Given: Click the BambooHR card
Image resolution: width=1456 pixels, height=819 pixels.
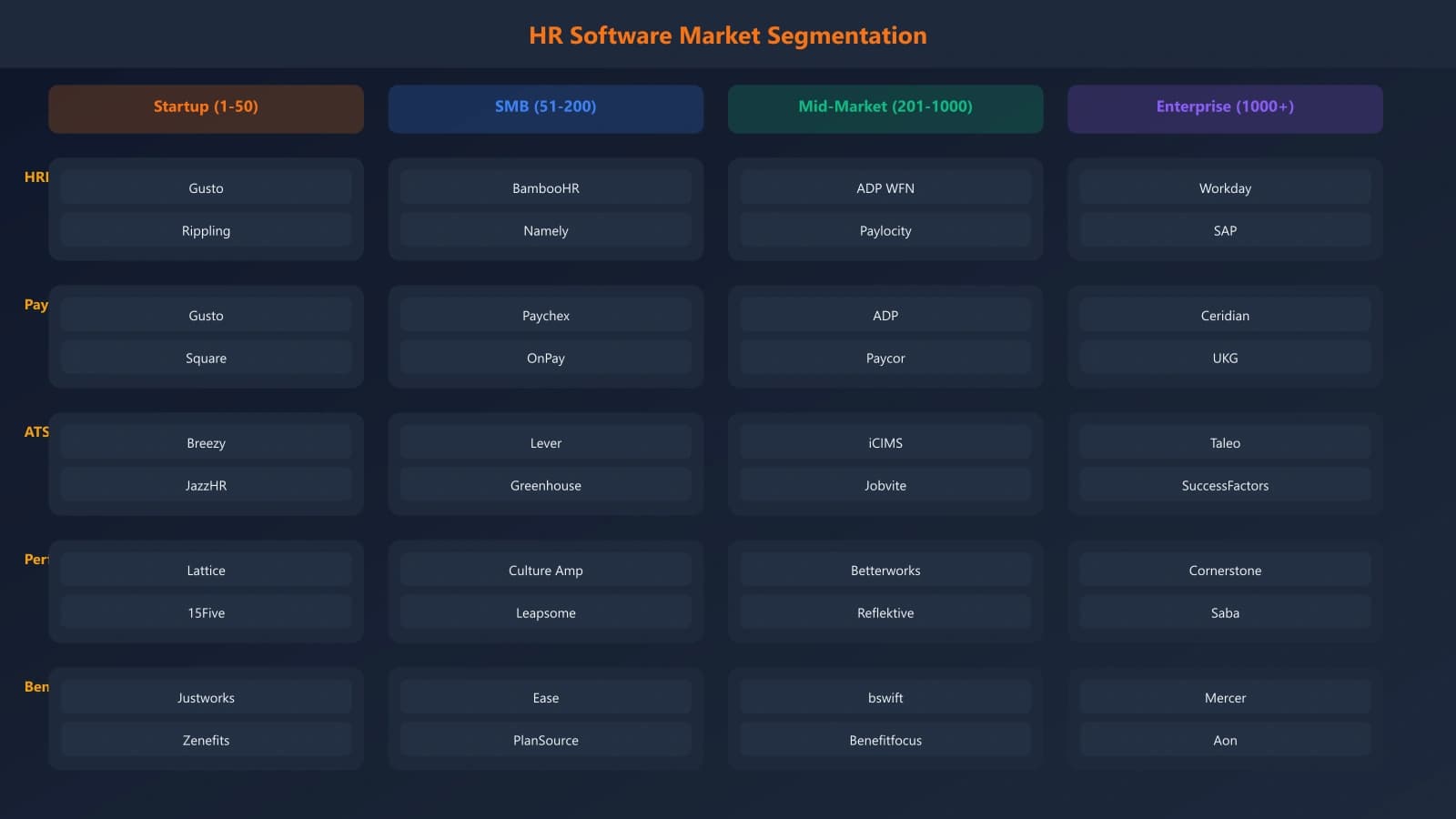Looking at the screenshot, I should coord(545,187).
